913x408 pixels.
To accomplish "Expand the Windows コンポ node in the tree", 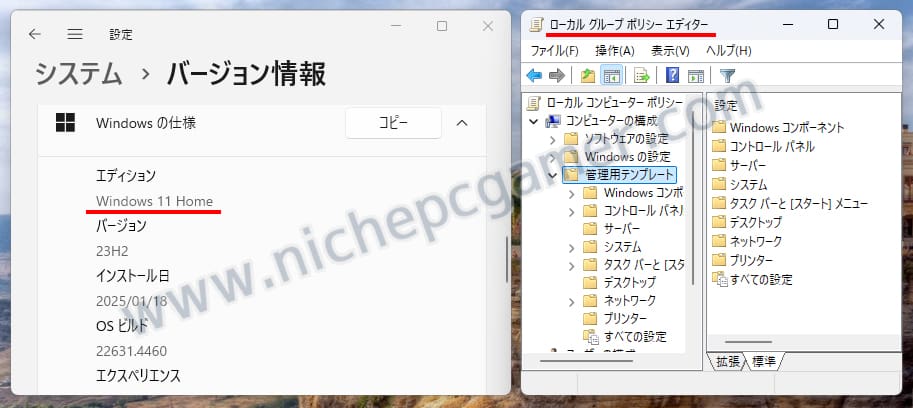I will pyautogui.click(x=572, y=193).
